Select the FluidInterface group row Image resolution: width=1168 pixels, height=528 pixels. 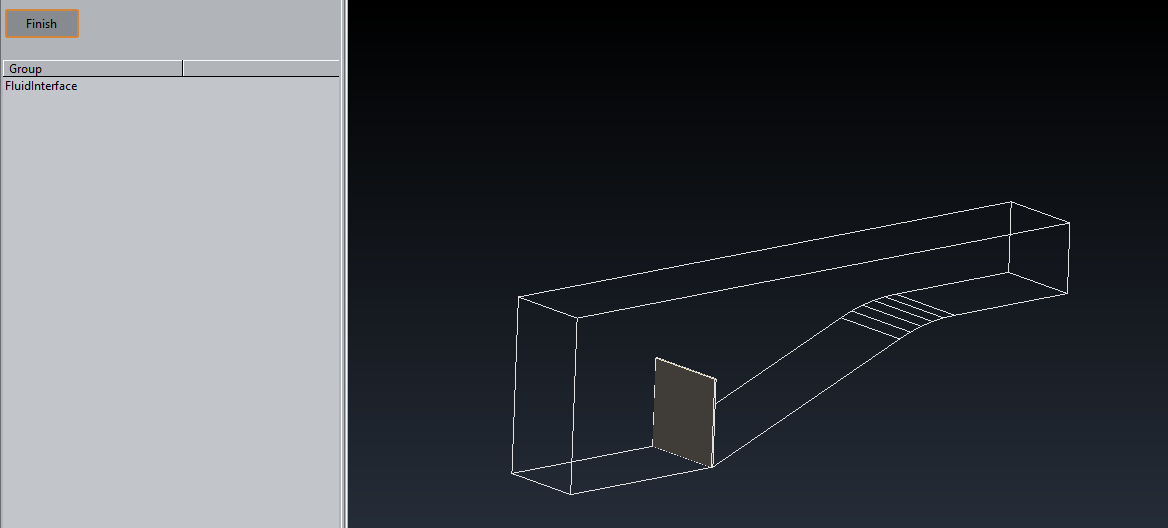[171, 86]
